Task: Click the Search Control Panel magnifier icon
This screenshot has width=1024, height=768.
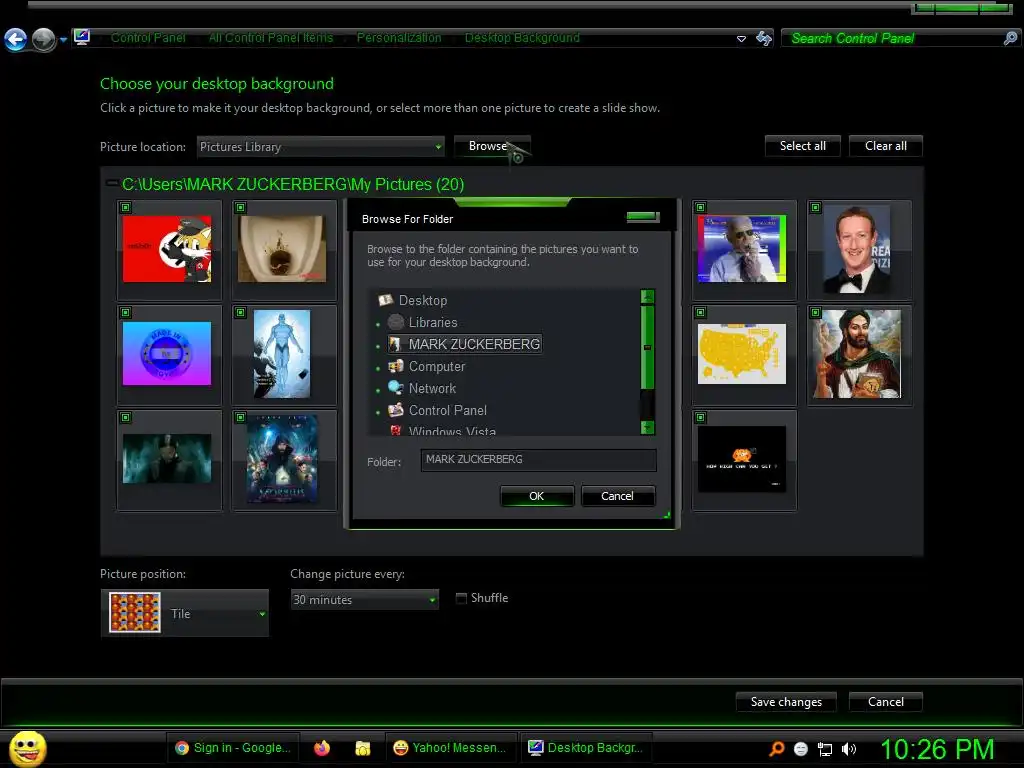Action: (1010, 38)
